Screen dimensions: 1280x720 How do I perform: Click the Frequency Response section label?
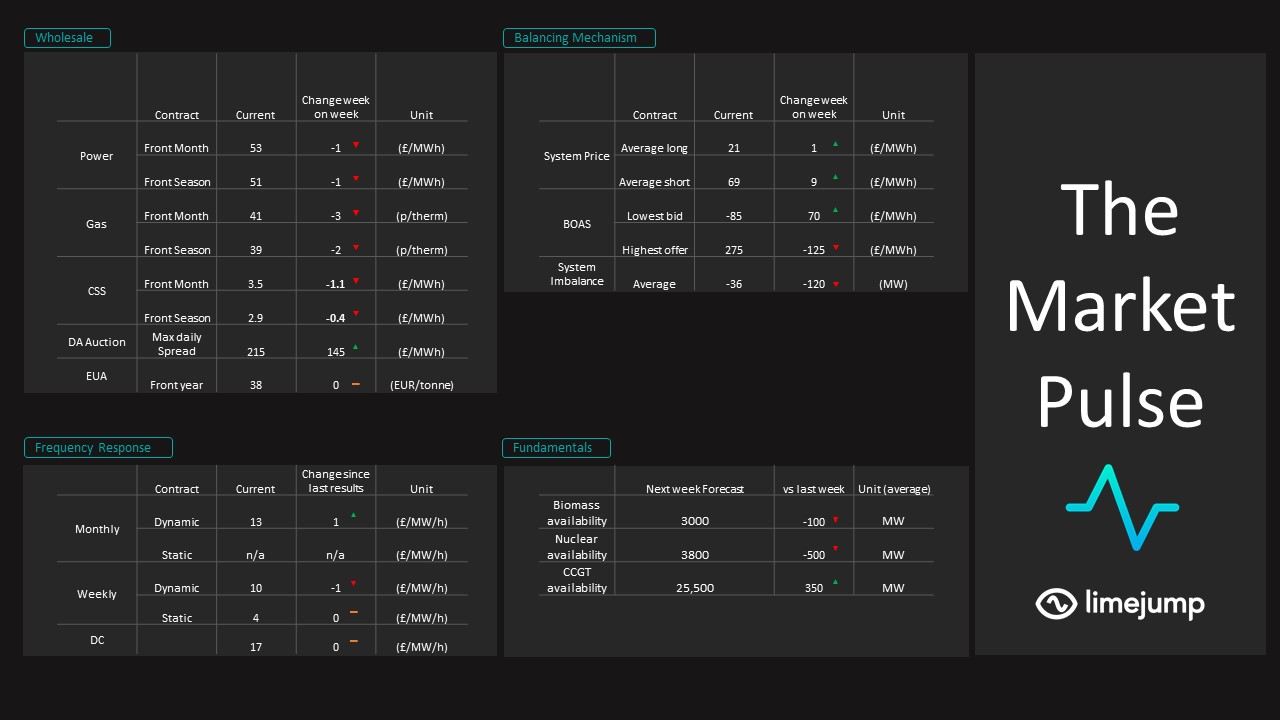(x=98, y=447)
